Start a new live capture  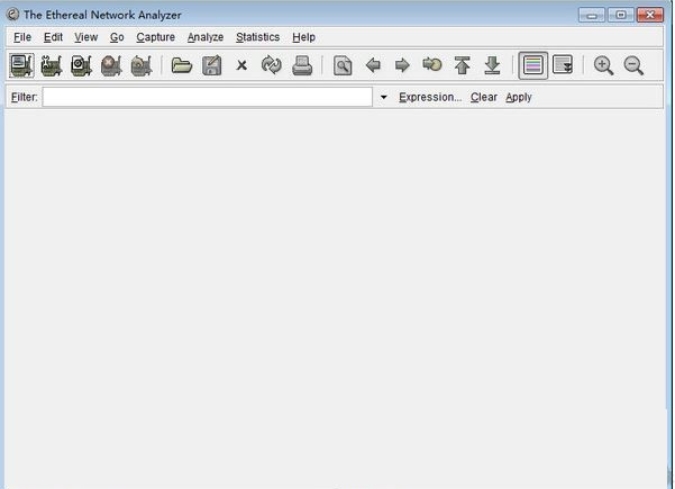tap(81, 65)
